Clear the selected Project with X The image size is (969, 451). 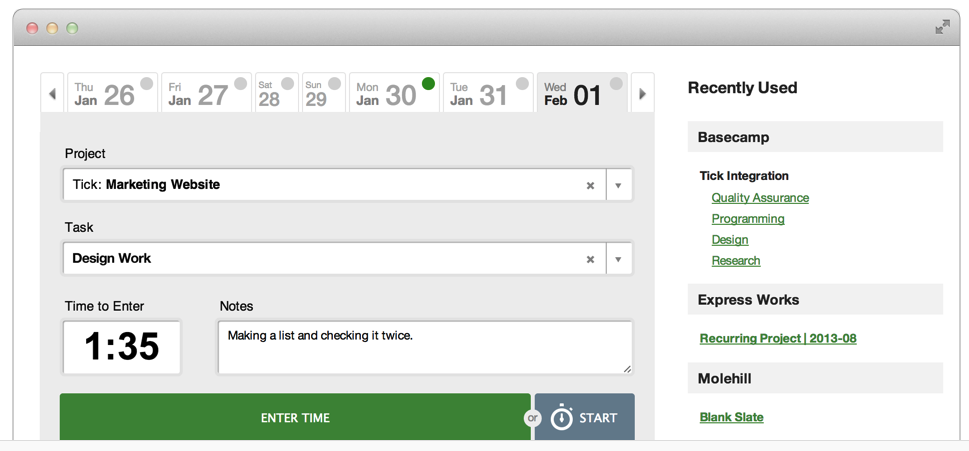[590, 185]
